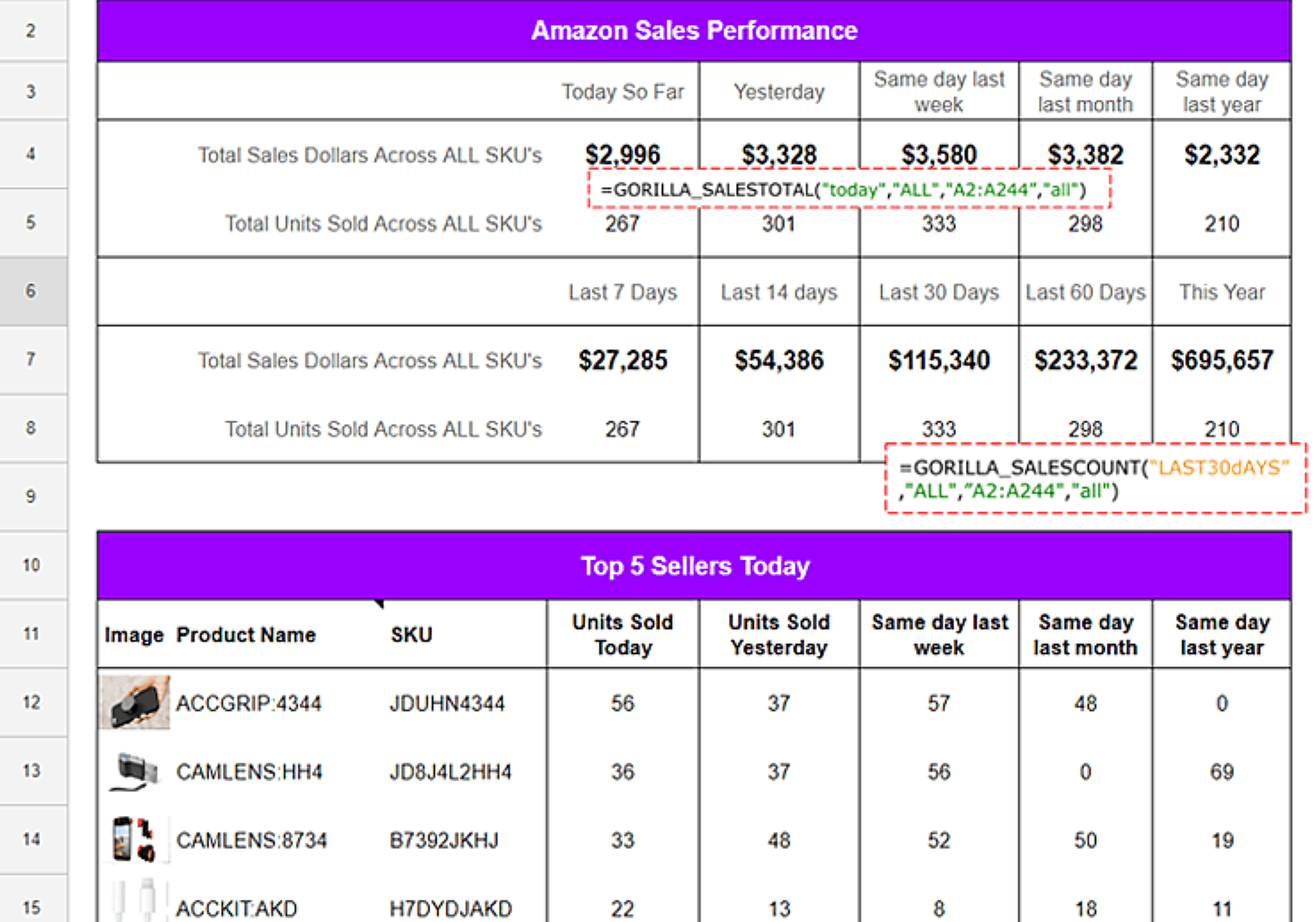Select the Last 30 Days header cell

click(x=938, y=292)
